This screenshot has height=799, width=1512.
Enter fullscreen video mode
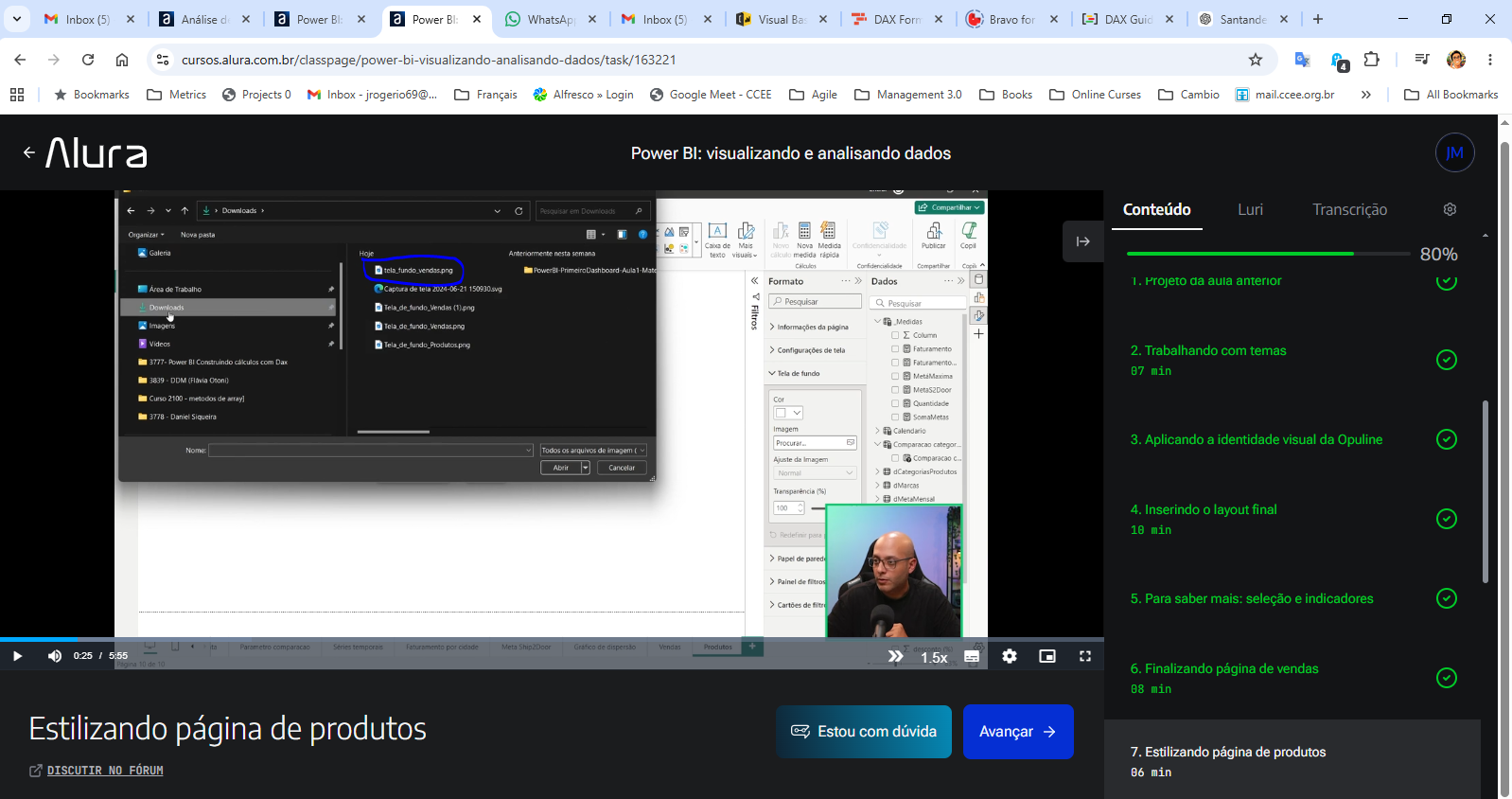point(1085,656)
